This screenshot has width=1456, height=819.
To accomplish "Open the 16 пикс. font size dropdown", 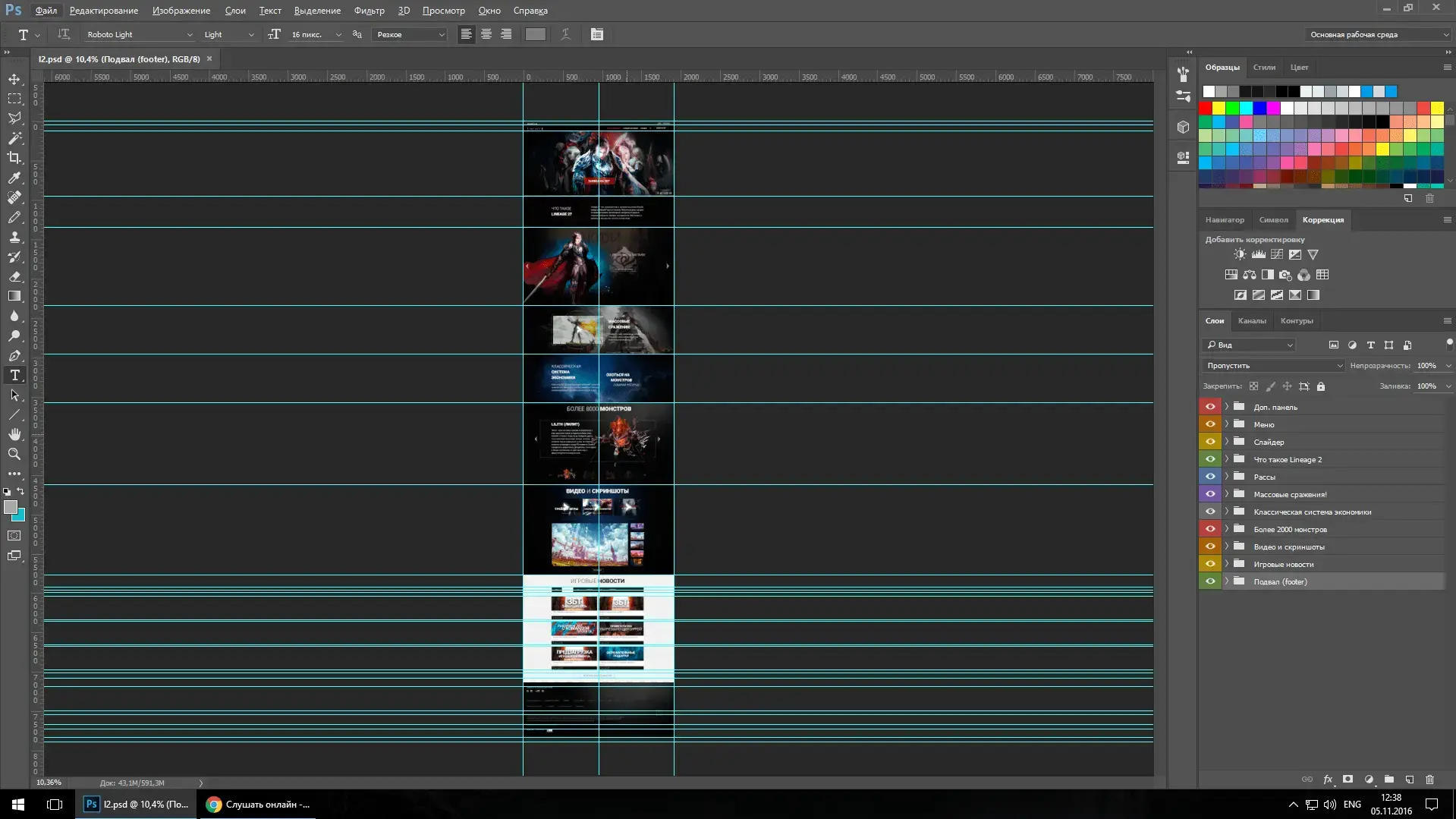I will (x=315, y=34).
